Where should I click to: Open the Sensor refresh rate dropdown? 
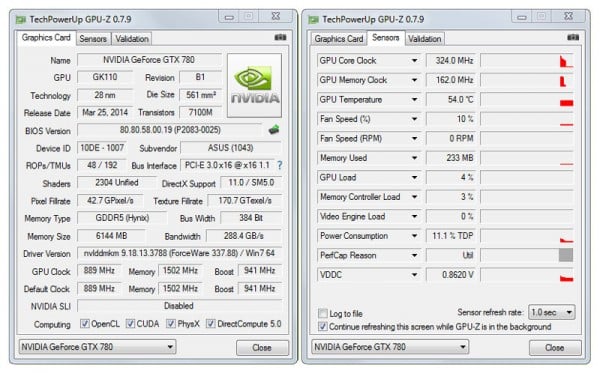point(551,313)
